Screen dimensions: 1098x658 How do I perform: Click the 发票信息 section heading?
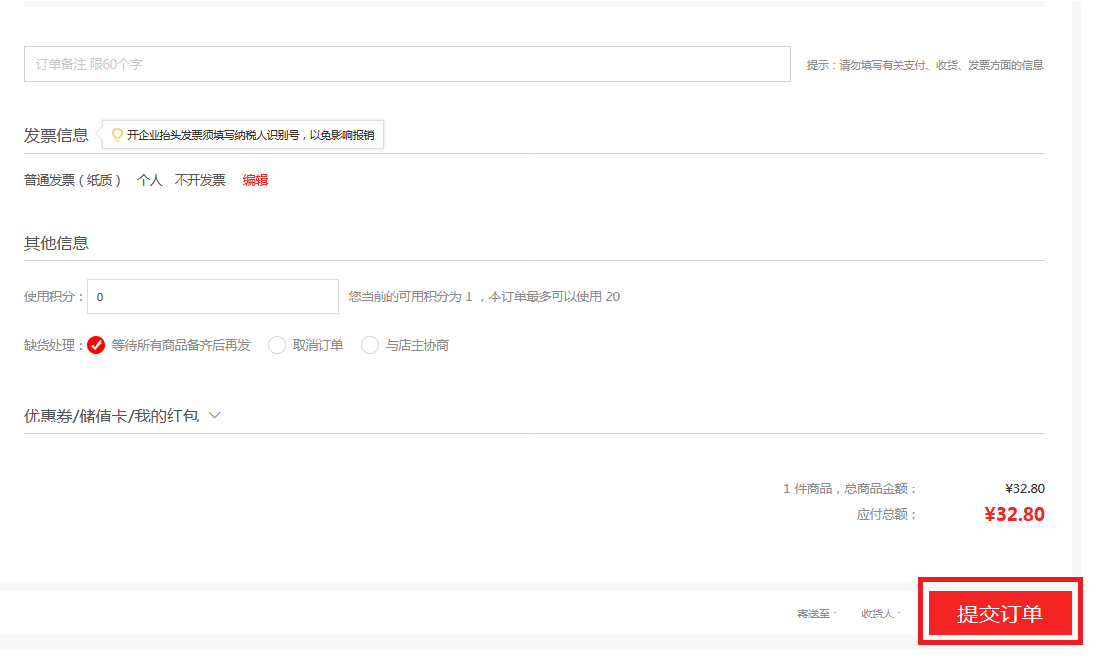57,135
